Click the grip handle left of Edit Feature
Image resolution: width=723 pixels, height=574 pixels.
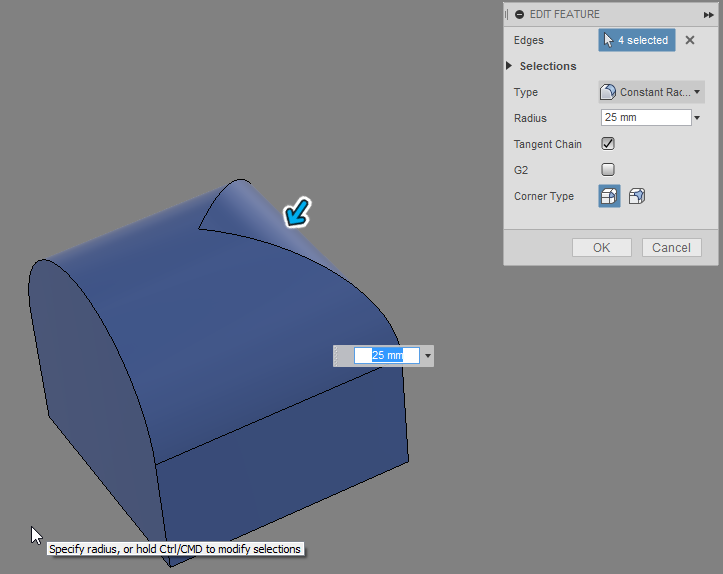[x=507, y=14]
